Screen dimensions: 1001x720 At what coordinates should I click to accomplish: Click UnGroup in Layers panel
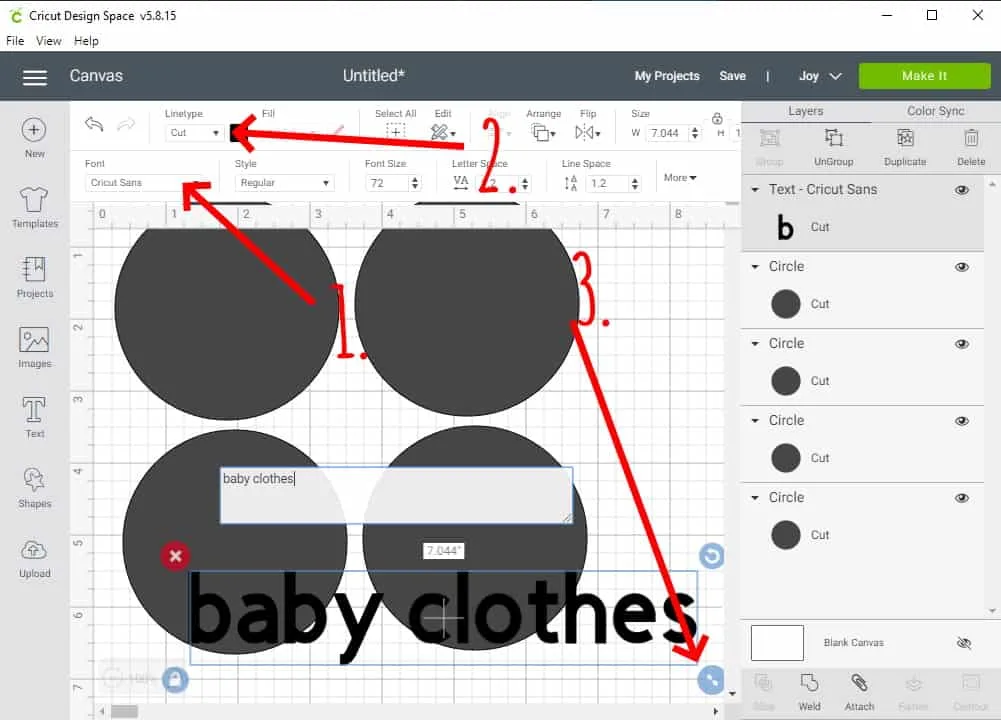pos(833,147)
